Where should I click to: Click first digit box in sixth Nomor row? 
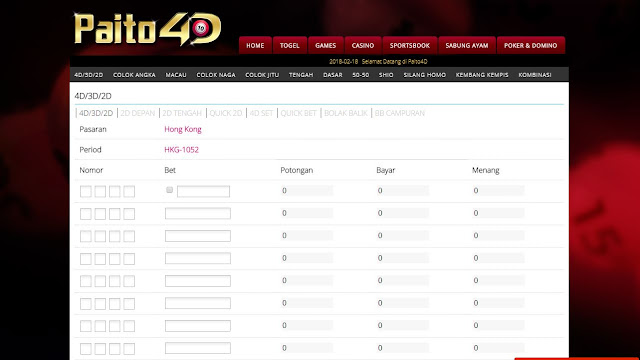pyautogui.click(x=86, y=304)
